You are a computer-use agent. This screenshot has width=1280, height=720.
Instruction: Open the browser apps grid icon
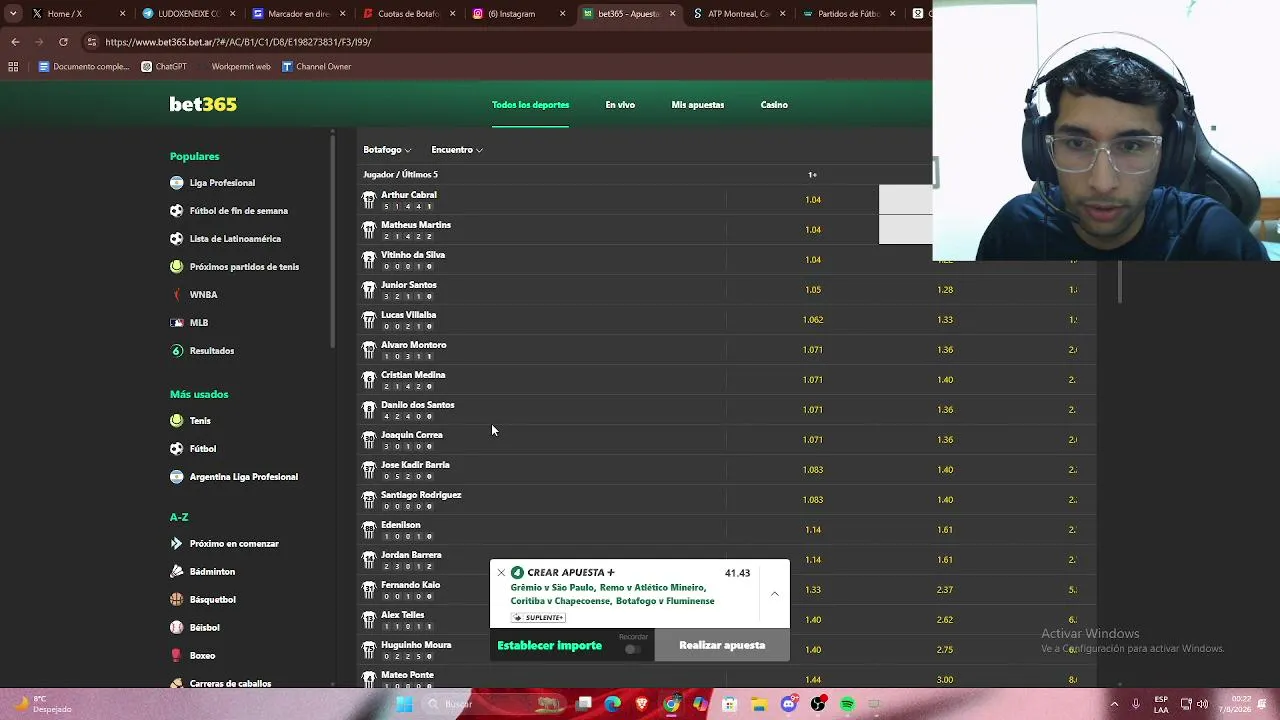[13, 67]
